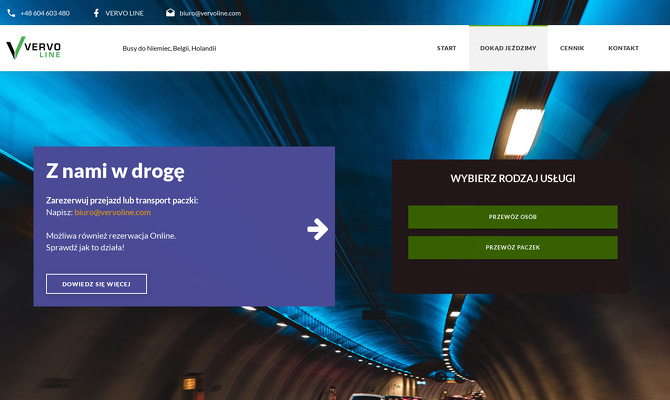Click the white right arrow in slider
The width and height of the screenshot is (670, 400).
click(317, 229)
